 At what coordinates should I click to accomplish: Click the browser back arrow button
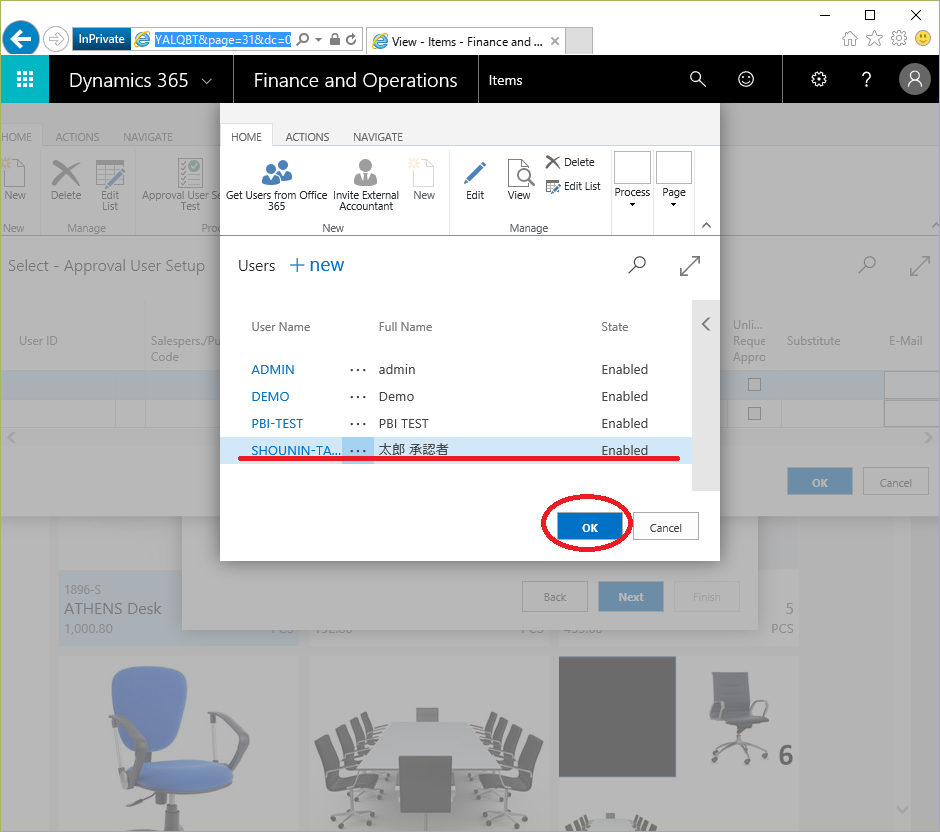click(21, 39)
